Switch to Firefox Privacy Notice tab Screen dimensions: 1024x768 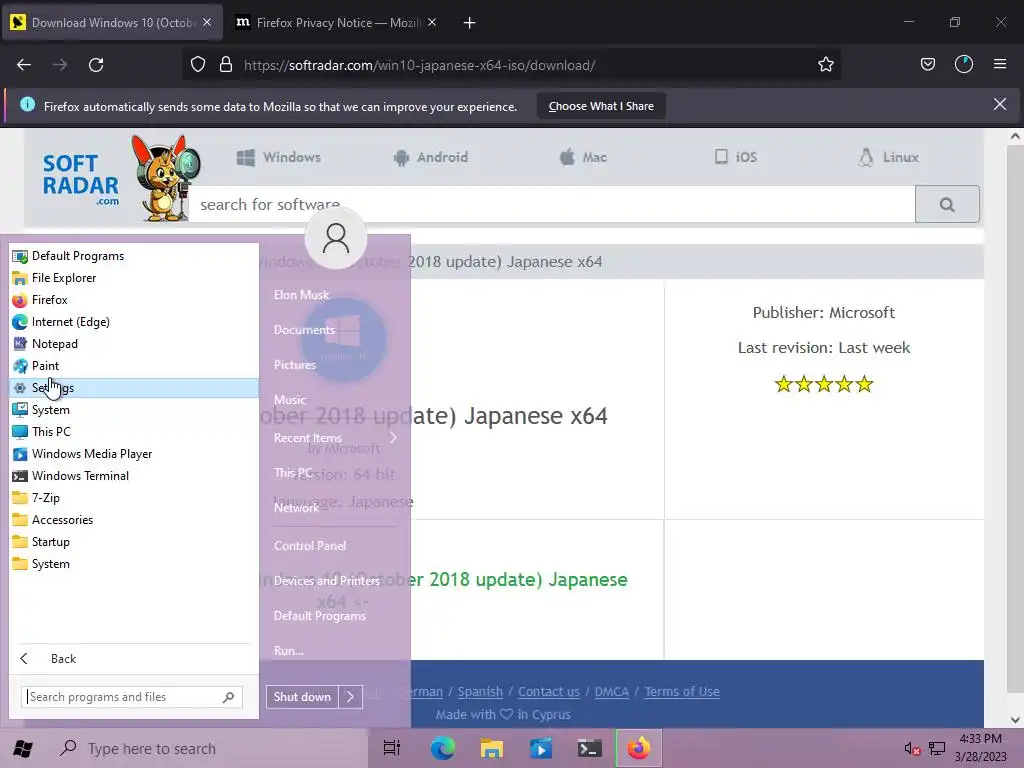pos(336,23)
